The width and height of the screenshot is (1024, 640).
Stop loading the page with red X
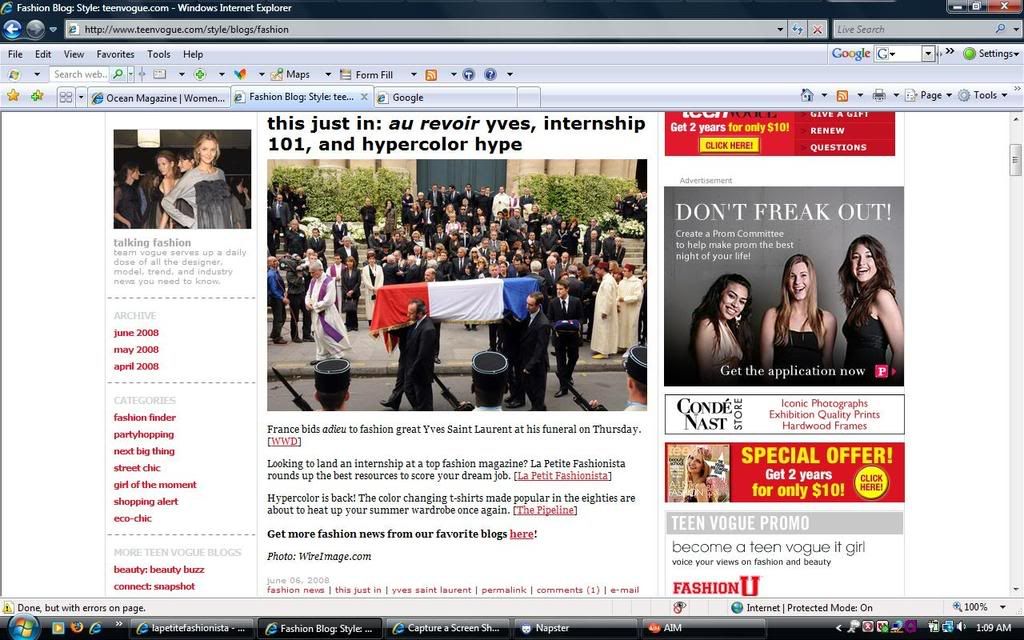(x=817, y=29)
